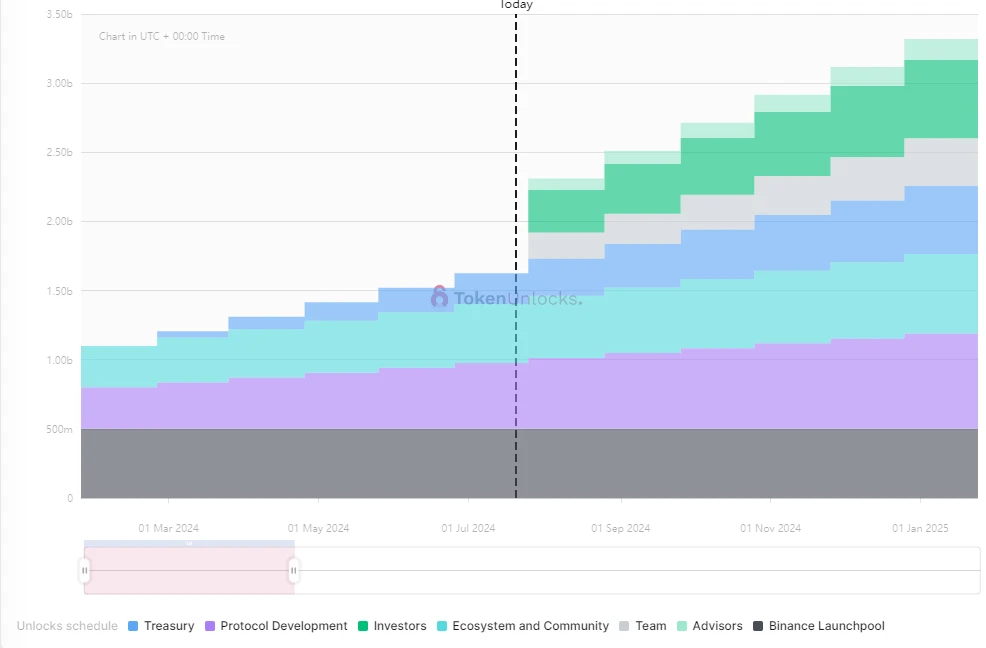Viewport: 986px width, 648px height.
Task: Hide the Investors series via its label
Action: (x=400, y=626)
